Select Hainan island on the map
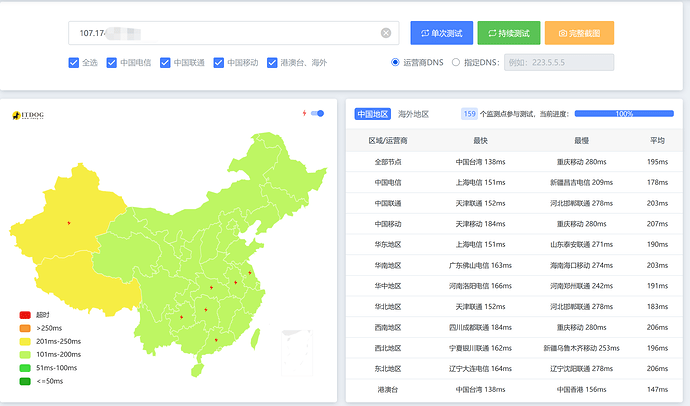The image size is (690, 406). pos(197,370)
